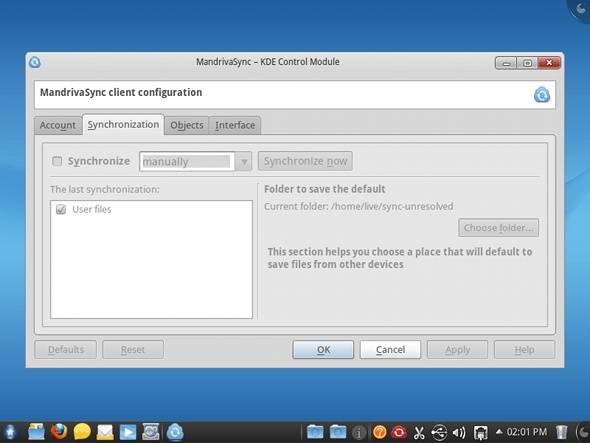Click the 'MandrivaSync client configuration' heading
Viewport: 590px width, 443px height.
121,93
